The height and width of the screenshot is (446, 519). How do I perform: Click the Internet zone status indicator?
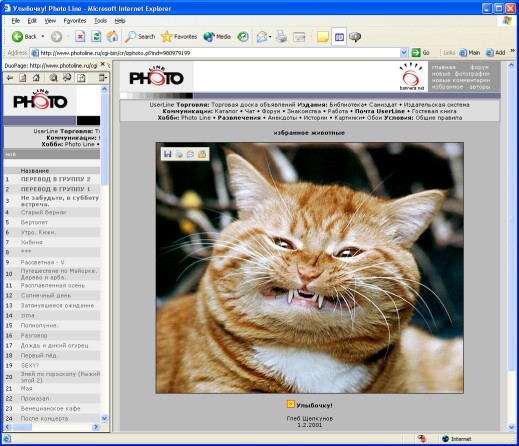pyautogui.click(x=457, y=439)
